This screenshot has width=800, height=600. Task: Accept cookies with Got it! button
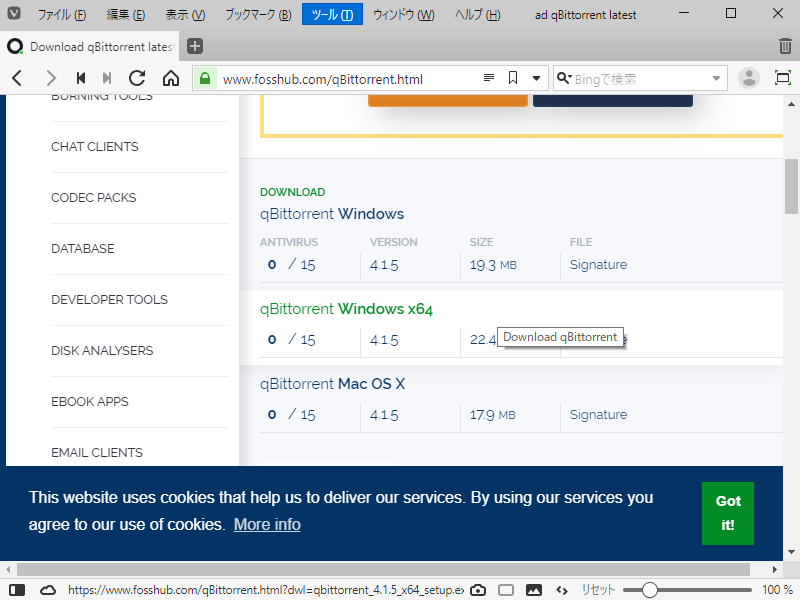click(728, 513)
